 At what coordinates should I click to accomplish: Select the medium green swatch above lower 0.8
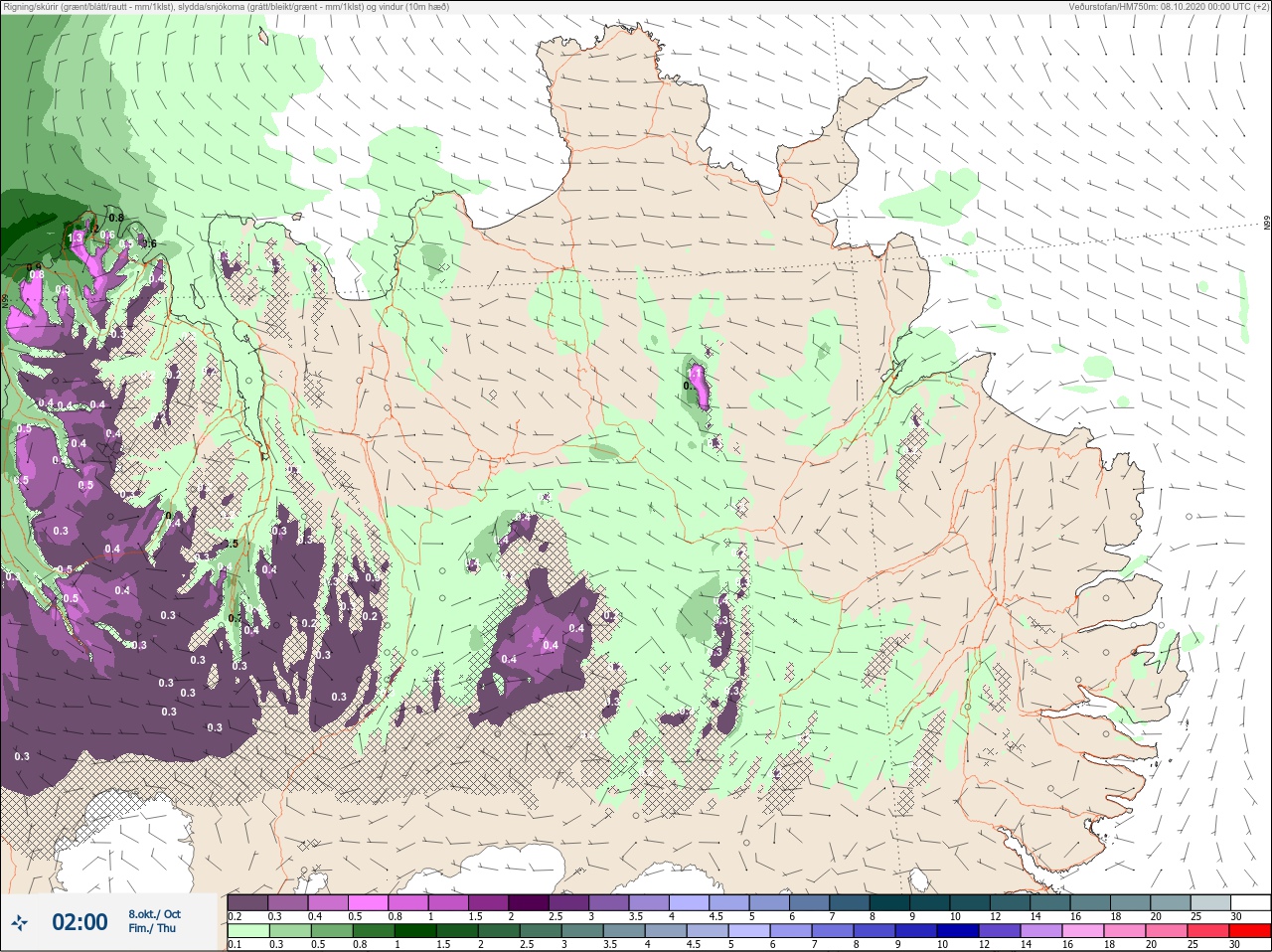(372, 931)
